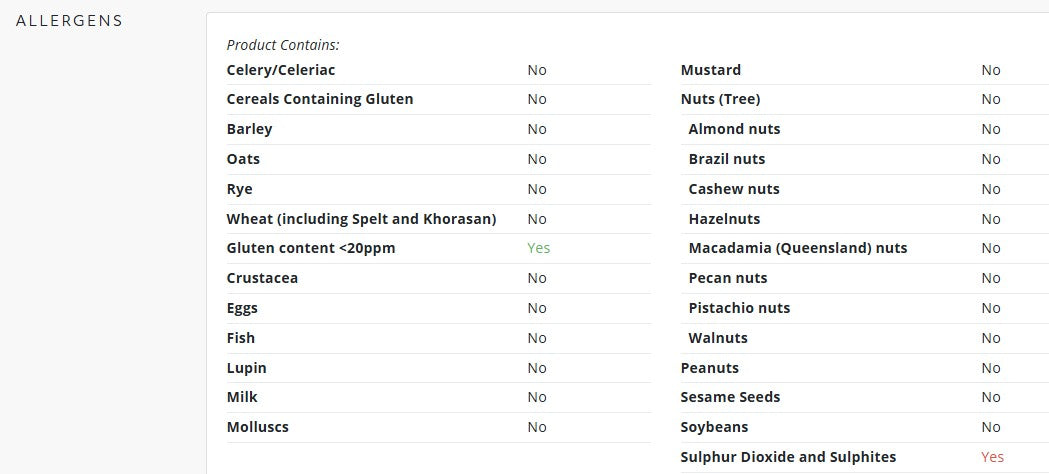Click the Wheat (including Spelt and Khorasan) label

[x=361, y=219]
